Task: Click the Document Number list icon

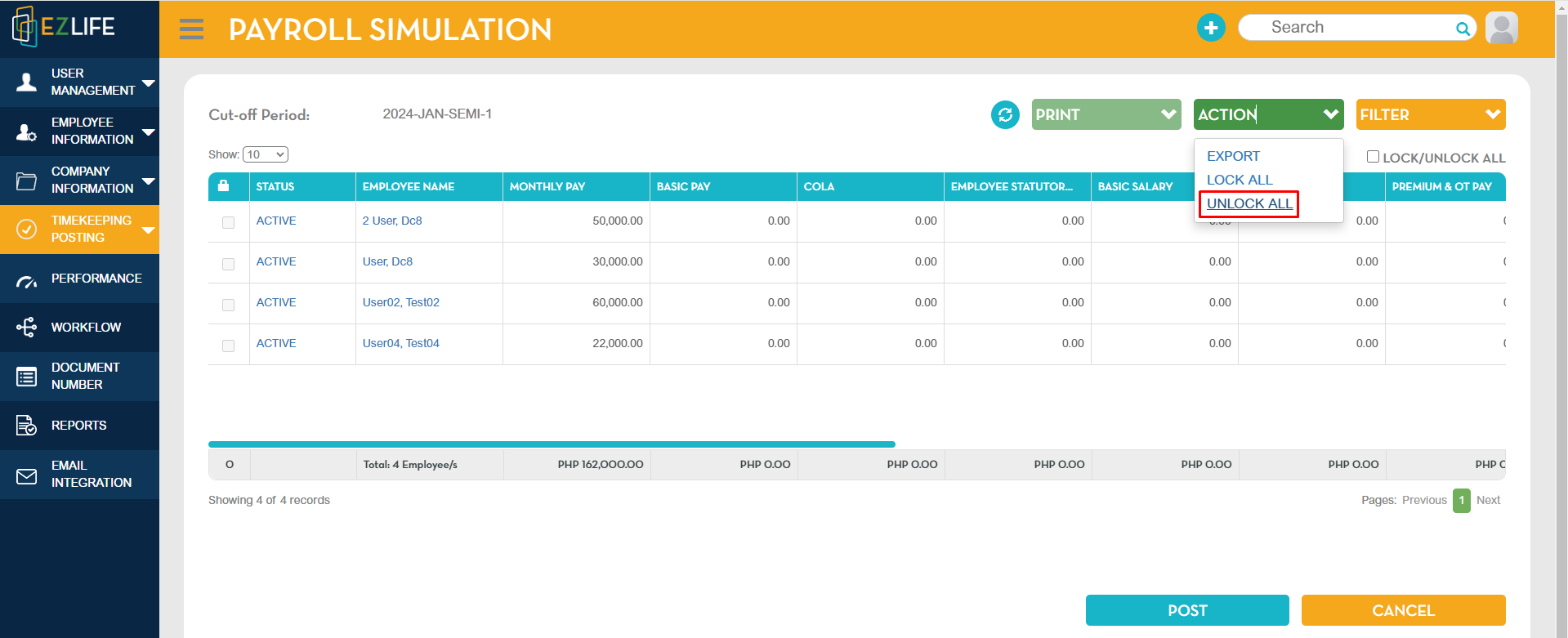Action: [x=27, y=377]
